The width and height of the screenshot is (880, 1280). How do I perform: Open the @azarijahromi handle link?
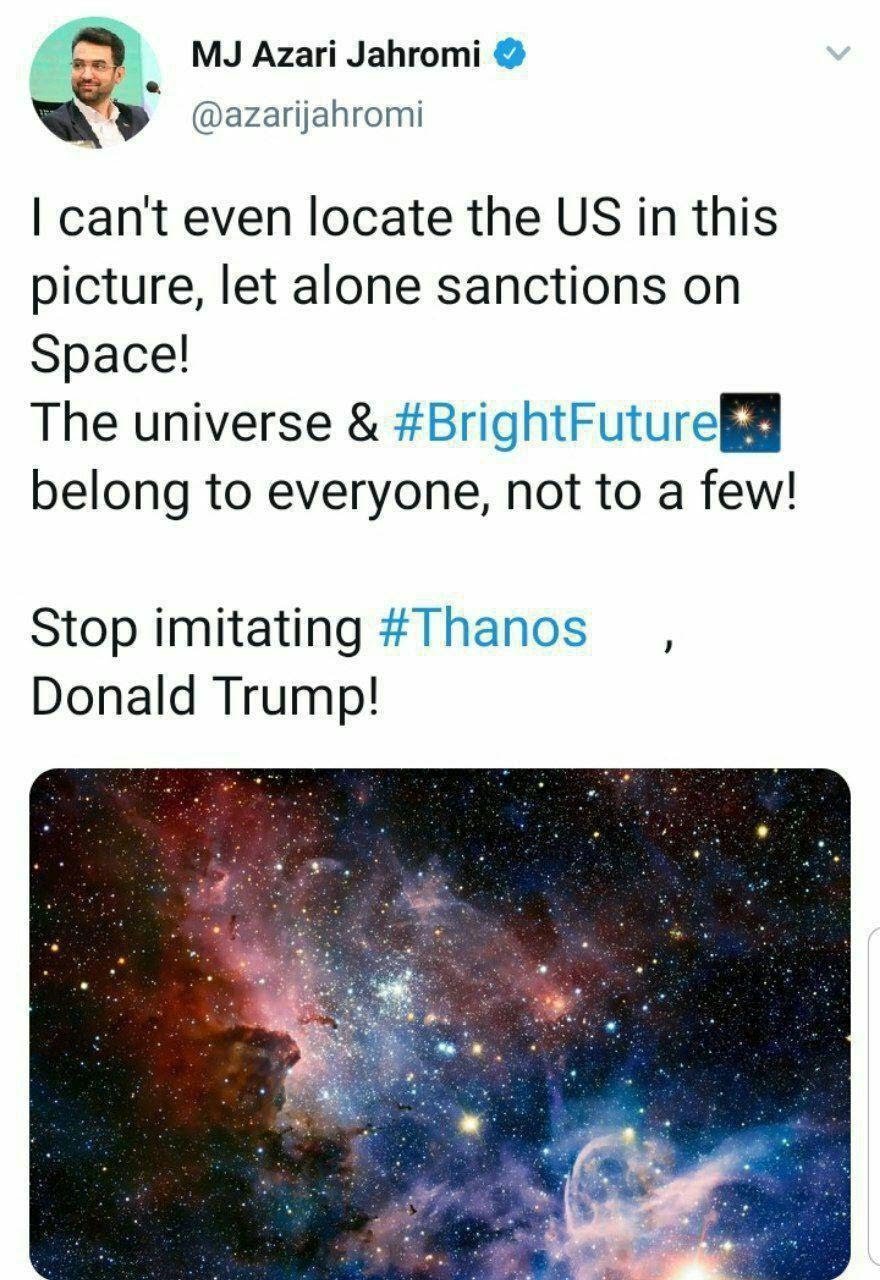coord(306,116)
